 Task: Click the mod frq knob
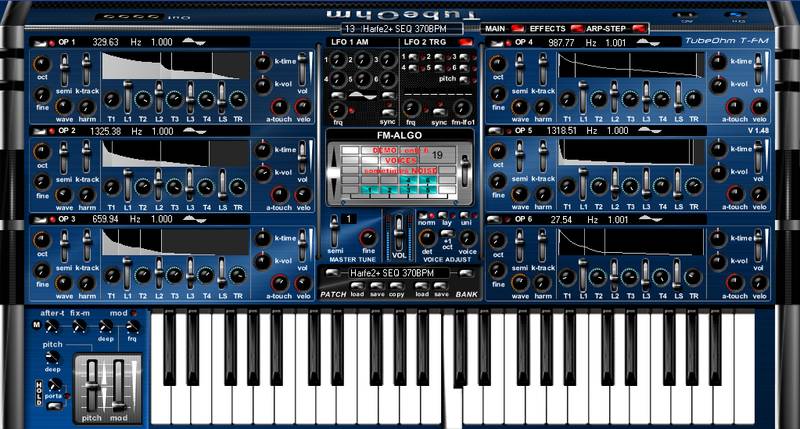[132, 326]
